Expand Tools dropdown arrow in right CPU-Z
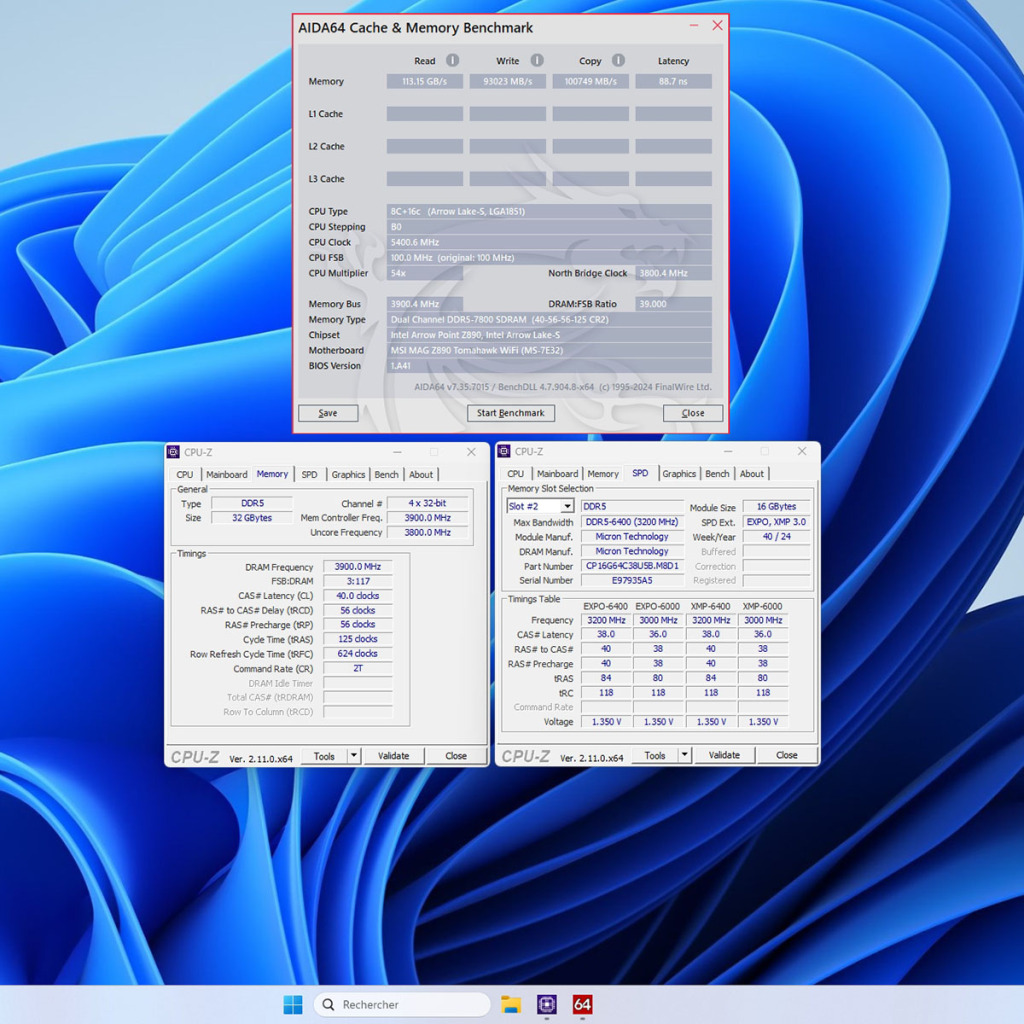This screenshot has width=1024, height=1024. (684, 755)
